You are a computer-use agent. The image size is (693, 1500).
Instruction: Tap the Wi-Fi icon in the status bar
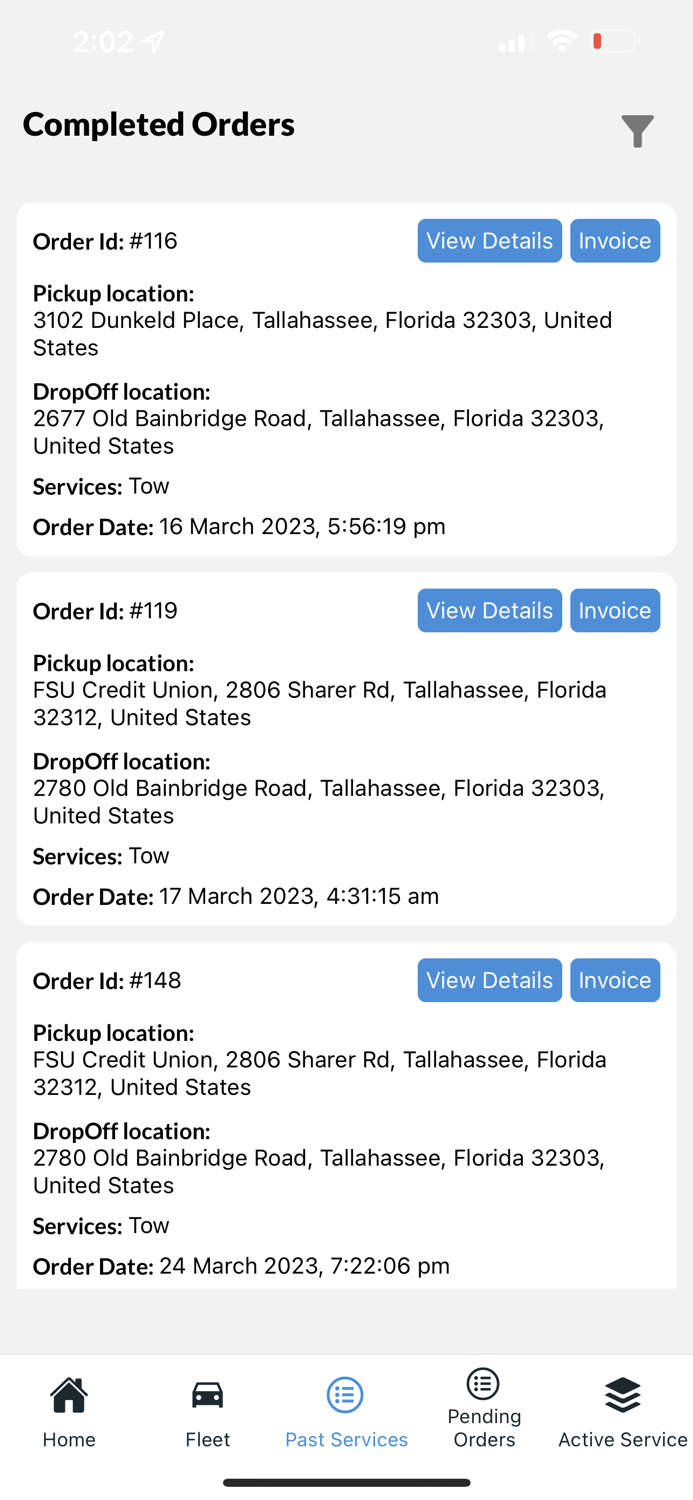point(561,41)
